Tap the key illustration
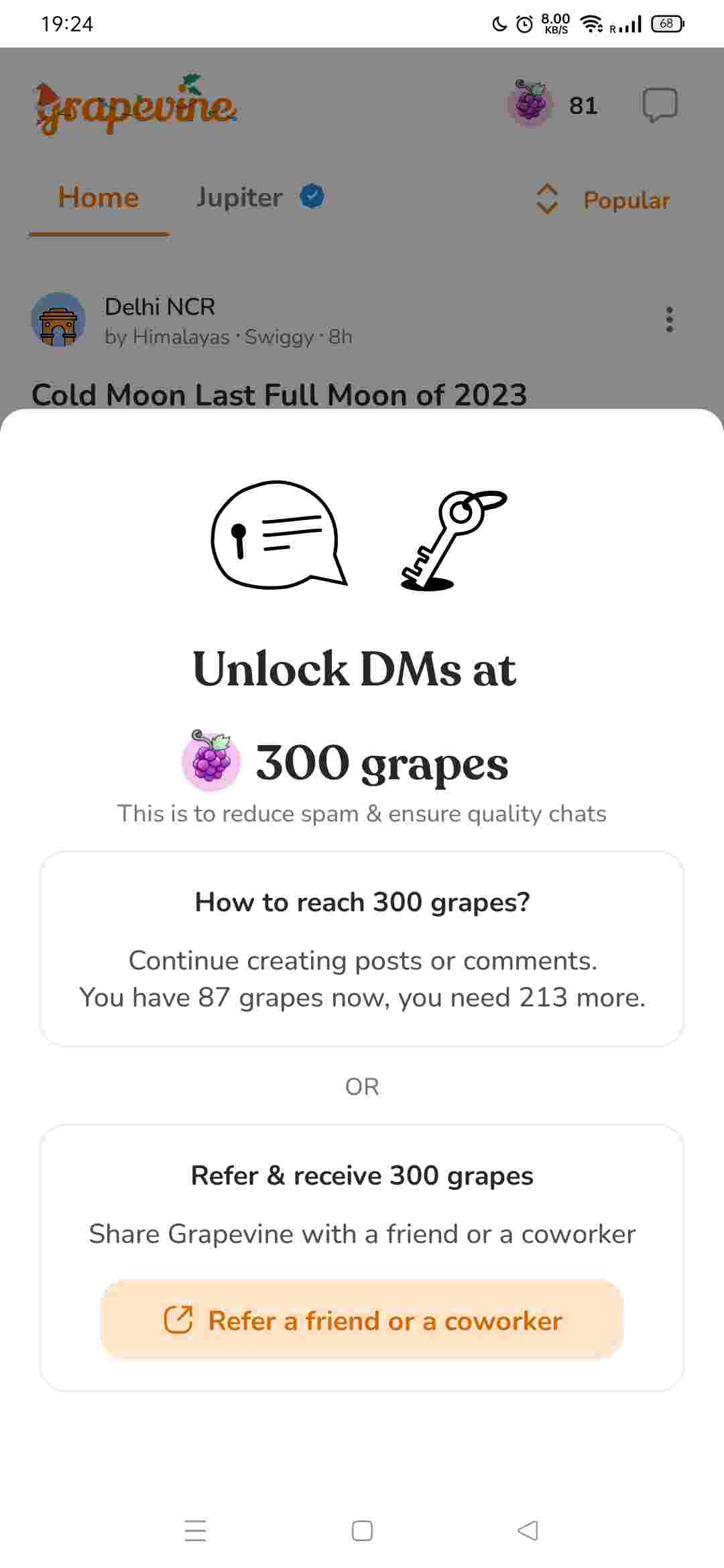 click(x=453, y=540)
